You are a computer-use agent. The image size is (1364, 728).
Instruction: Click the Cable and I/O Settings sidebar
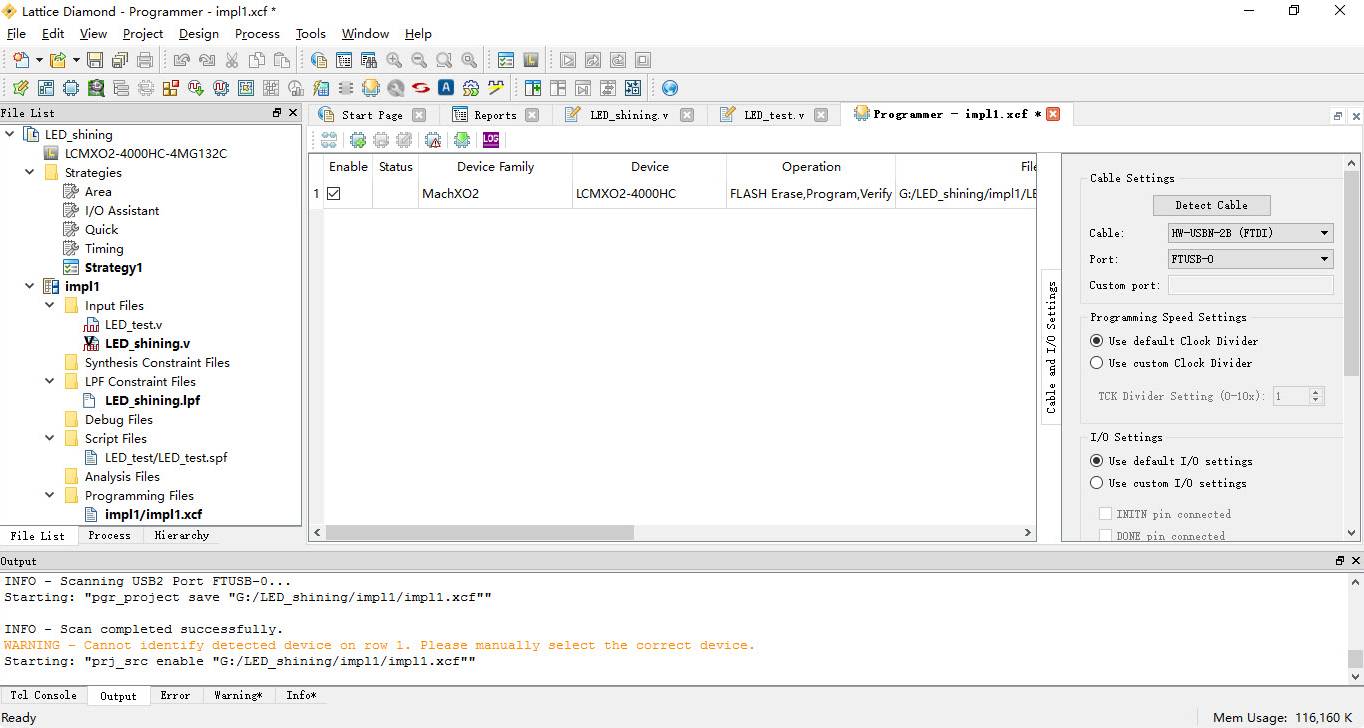[1051, 347]
